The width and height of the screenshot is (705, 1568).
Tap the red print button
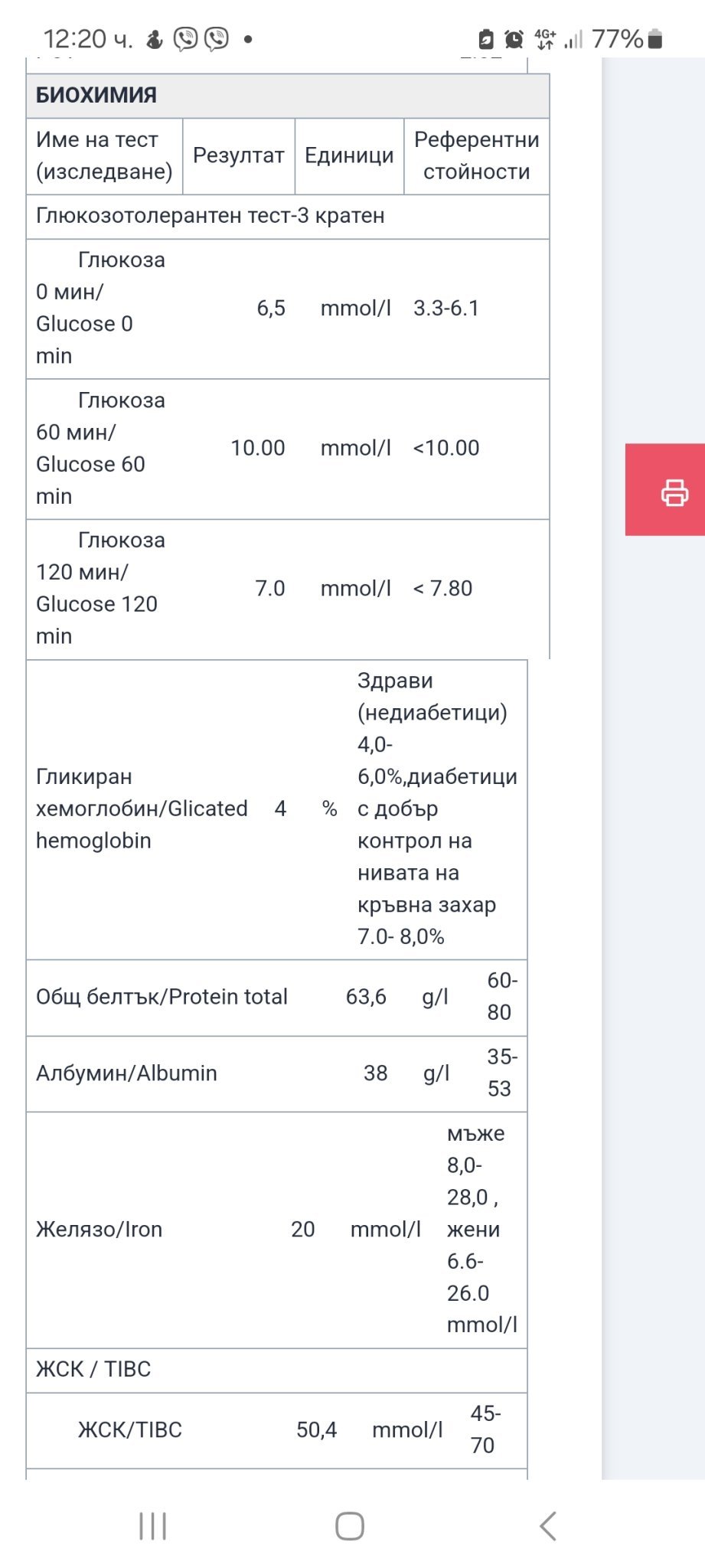pyautogui.click(x=673, y=491)
